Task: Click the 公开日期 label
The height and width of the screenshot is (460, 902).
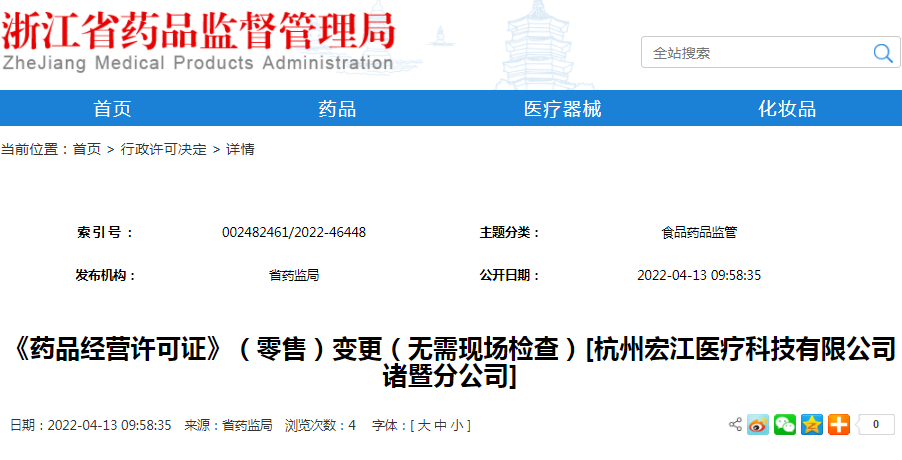Action: (x=510, y=275)
